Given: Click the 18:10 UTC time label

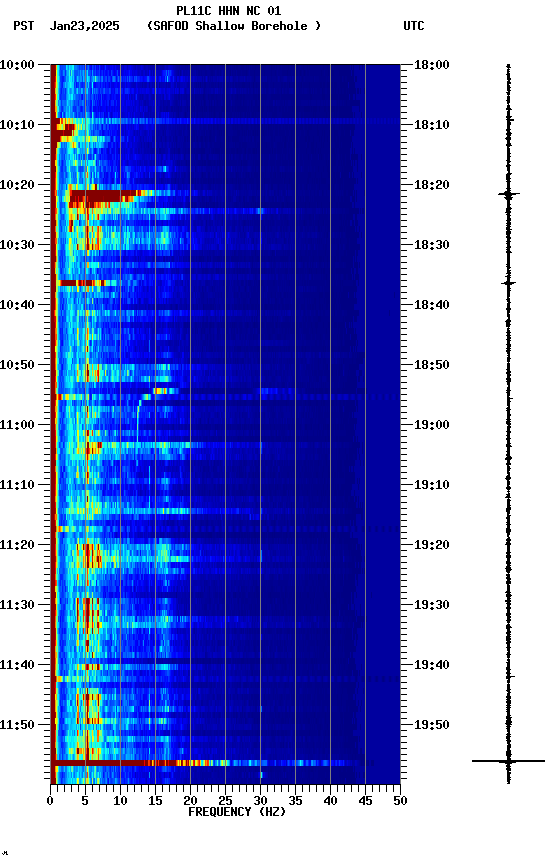Looking at the screenshot, I should [x=432, y=125].
